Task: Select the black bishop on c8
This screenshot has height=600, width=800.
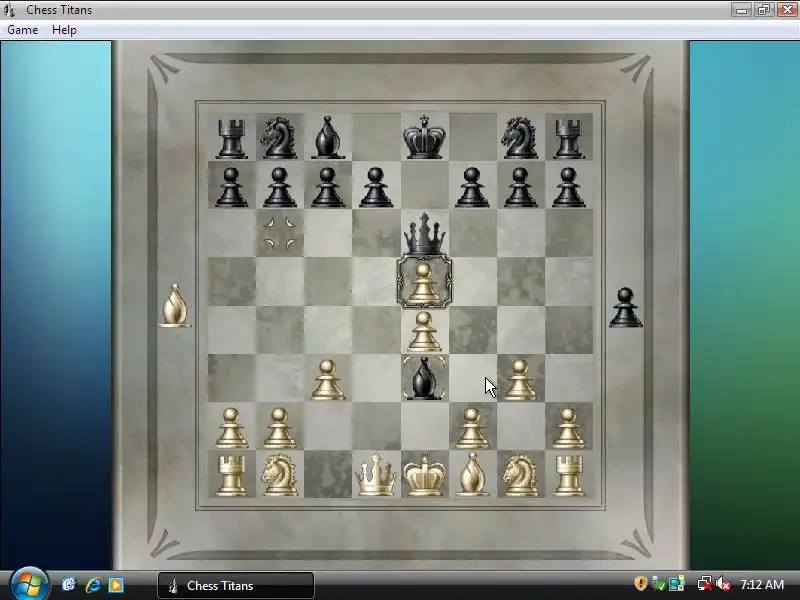Action: [328, 138]
